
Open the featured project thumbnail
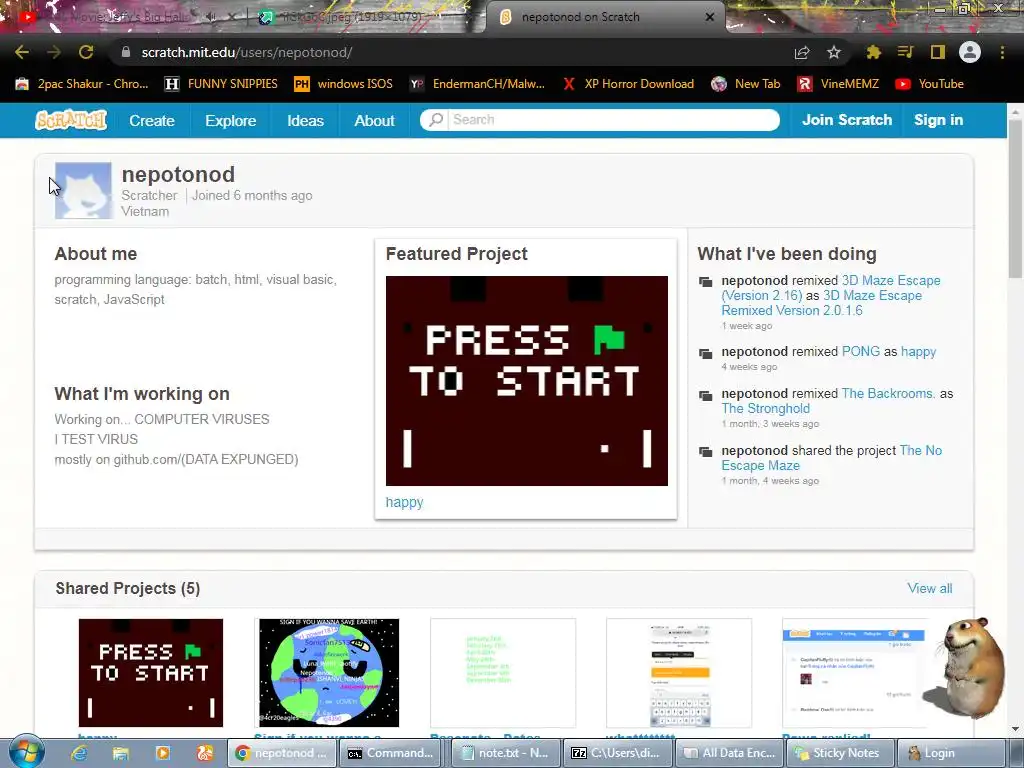pyautogui.click(x=526, y=381)
